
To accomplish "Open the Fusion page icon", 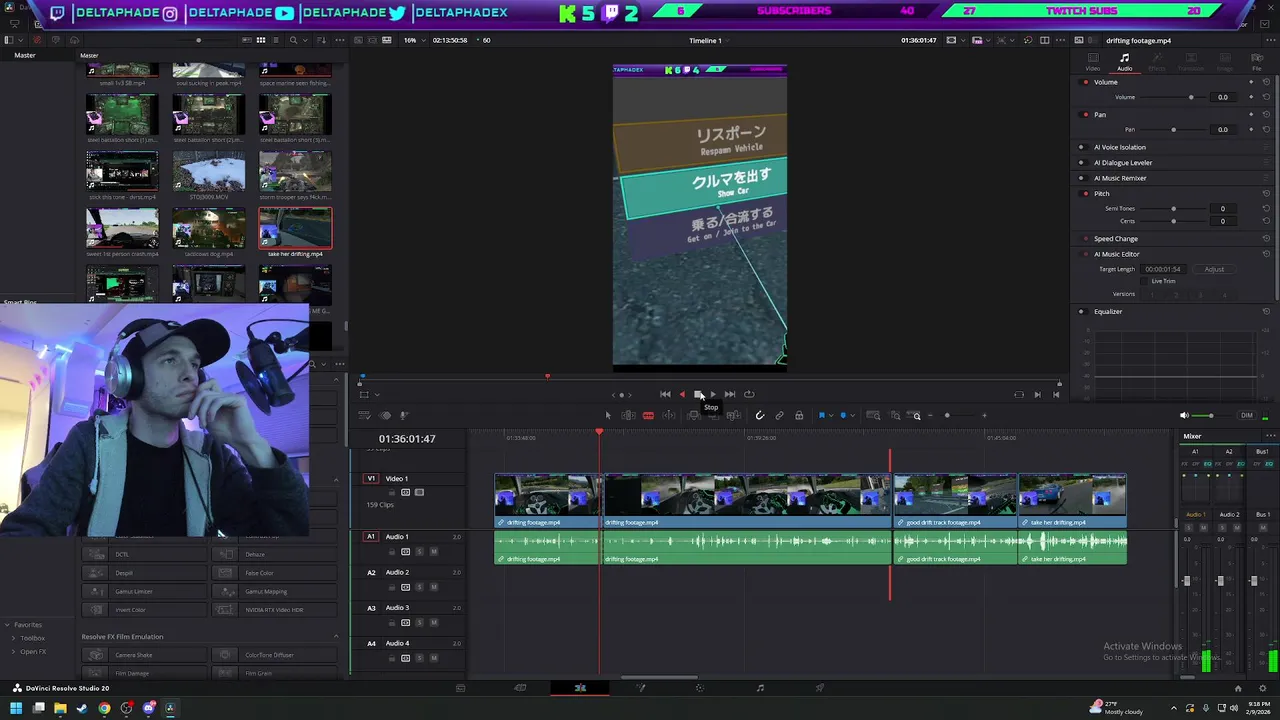I will pyautogui.click(x=640, y=688).
